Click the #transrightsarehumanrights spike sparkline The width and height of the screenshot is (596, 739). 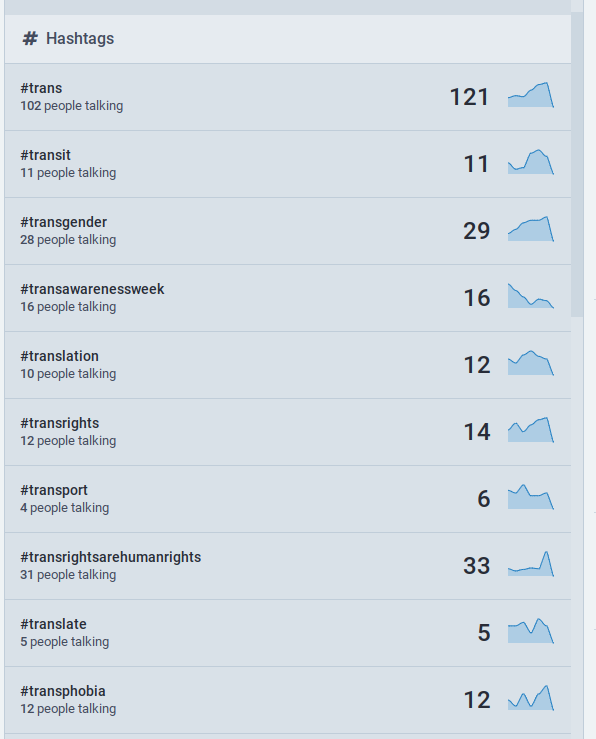pyautogui.click(x=531, y=564)
